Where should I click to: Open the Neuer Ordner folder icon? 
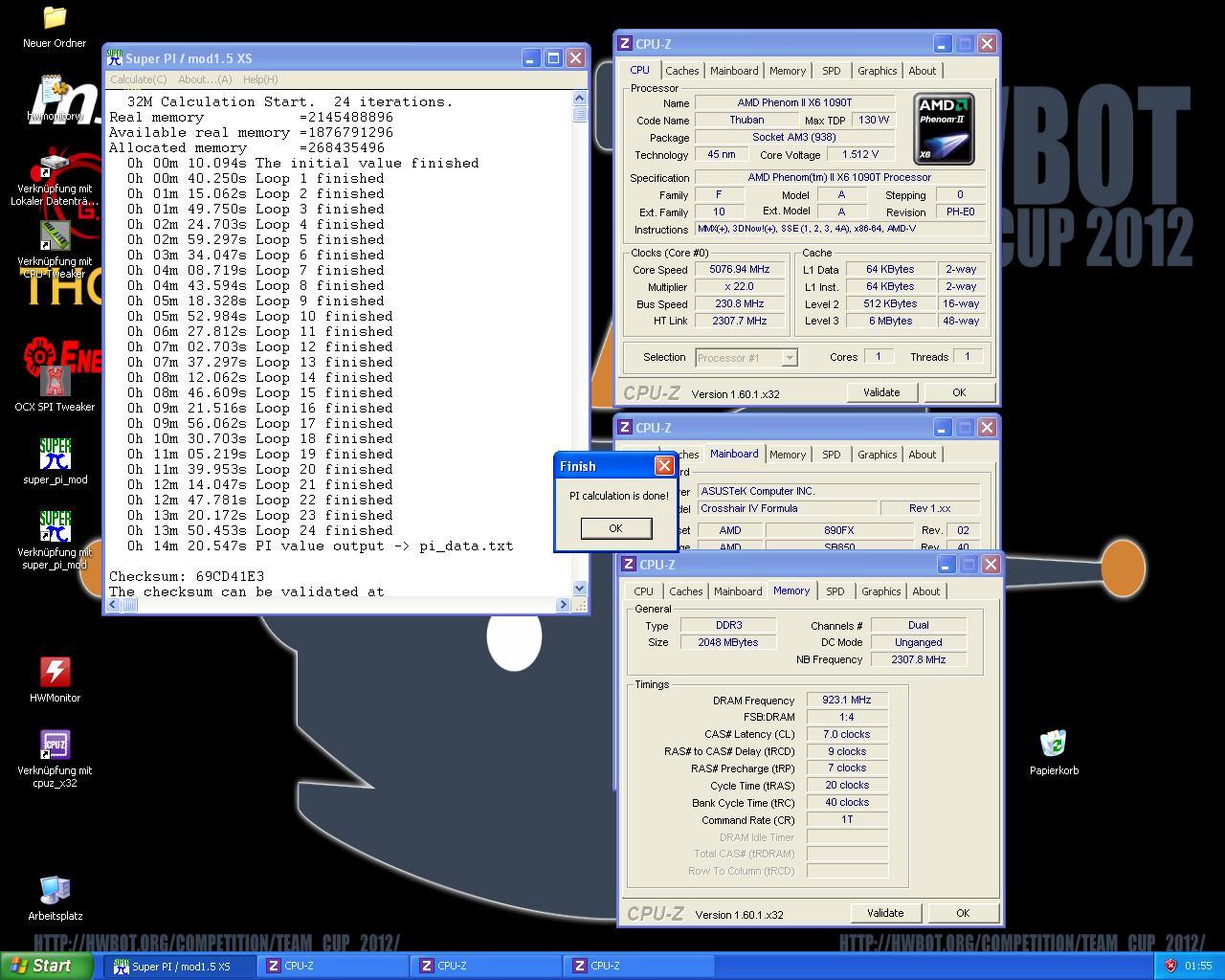pyautogui.click(x=55, y=18)
